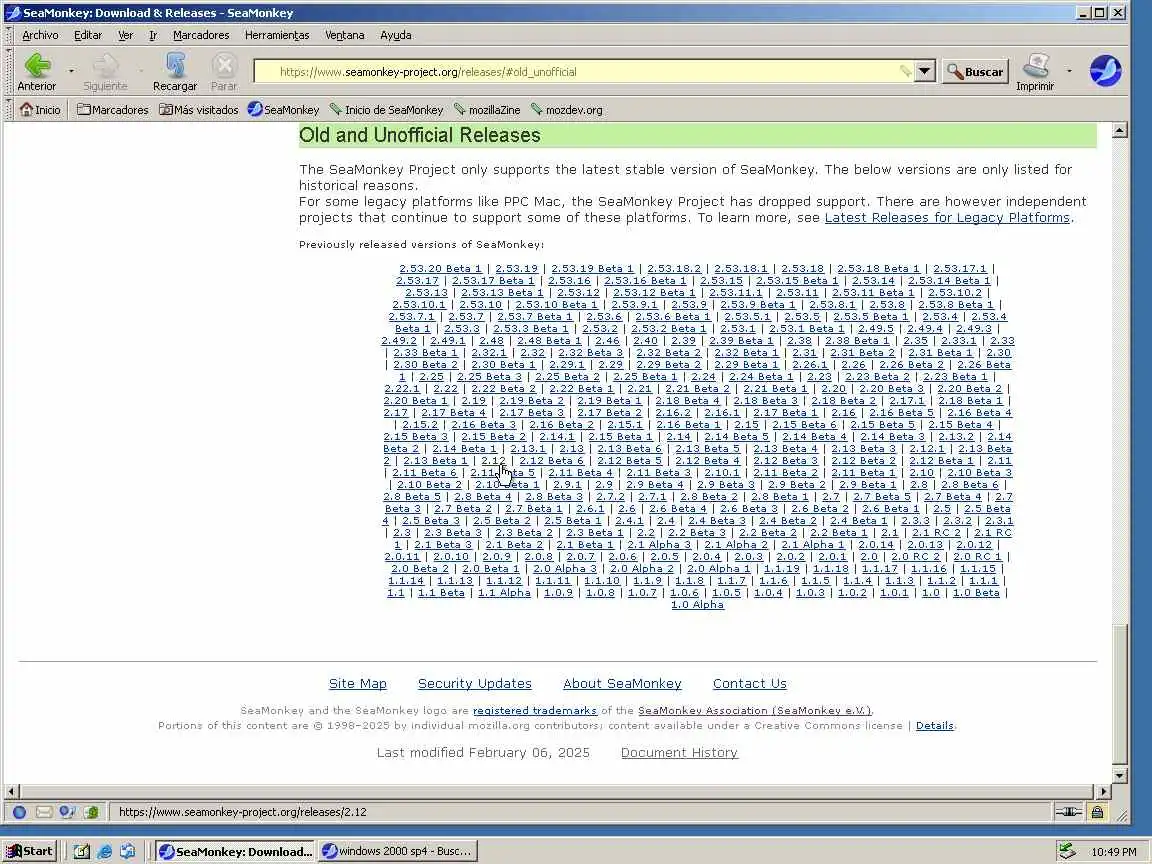
Task: Open Composer icon in status bar
Action: point(68,812)
